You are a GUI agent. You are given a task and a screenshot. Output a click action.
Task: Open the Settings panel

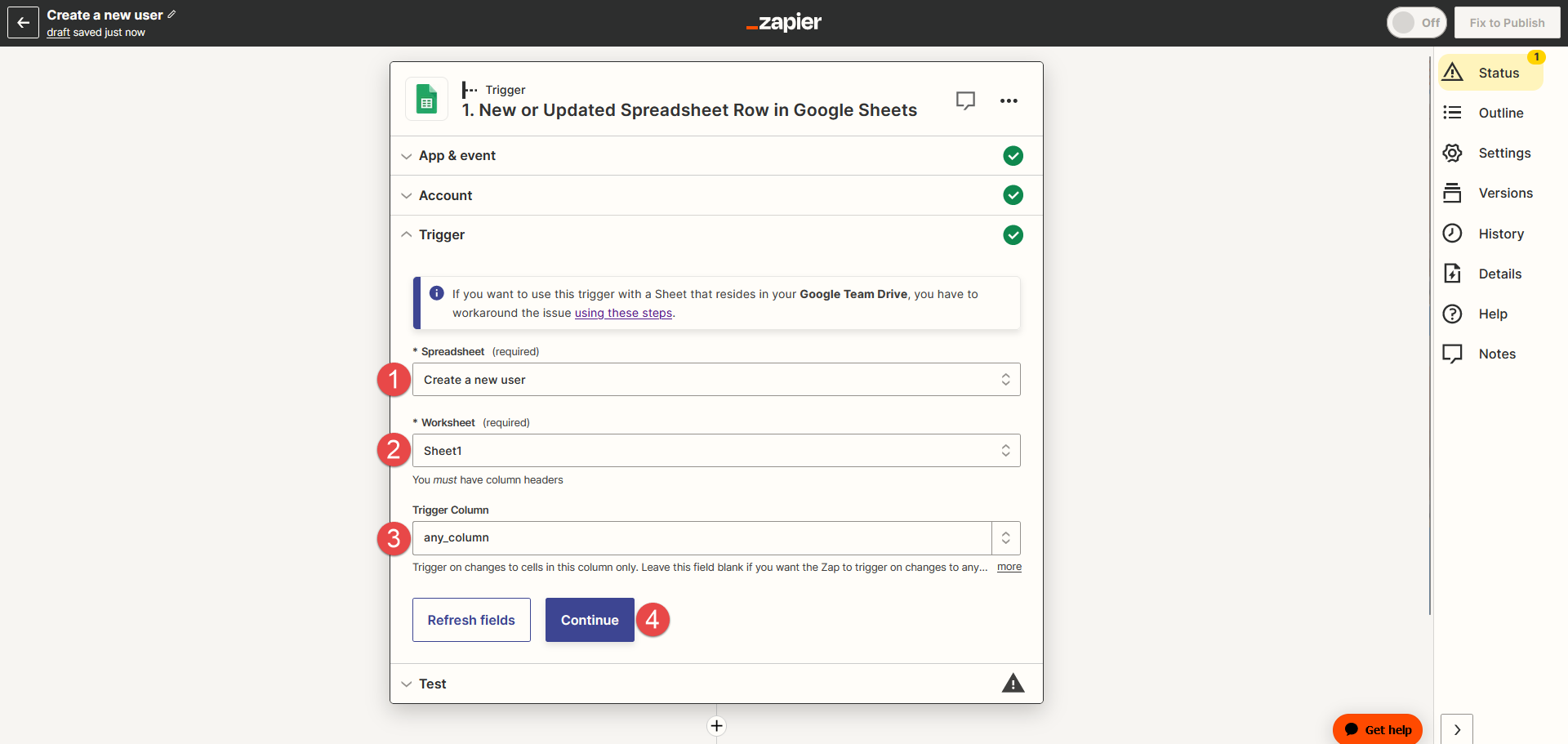tap(1490, 153)
